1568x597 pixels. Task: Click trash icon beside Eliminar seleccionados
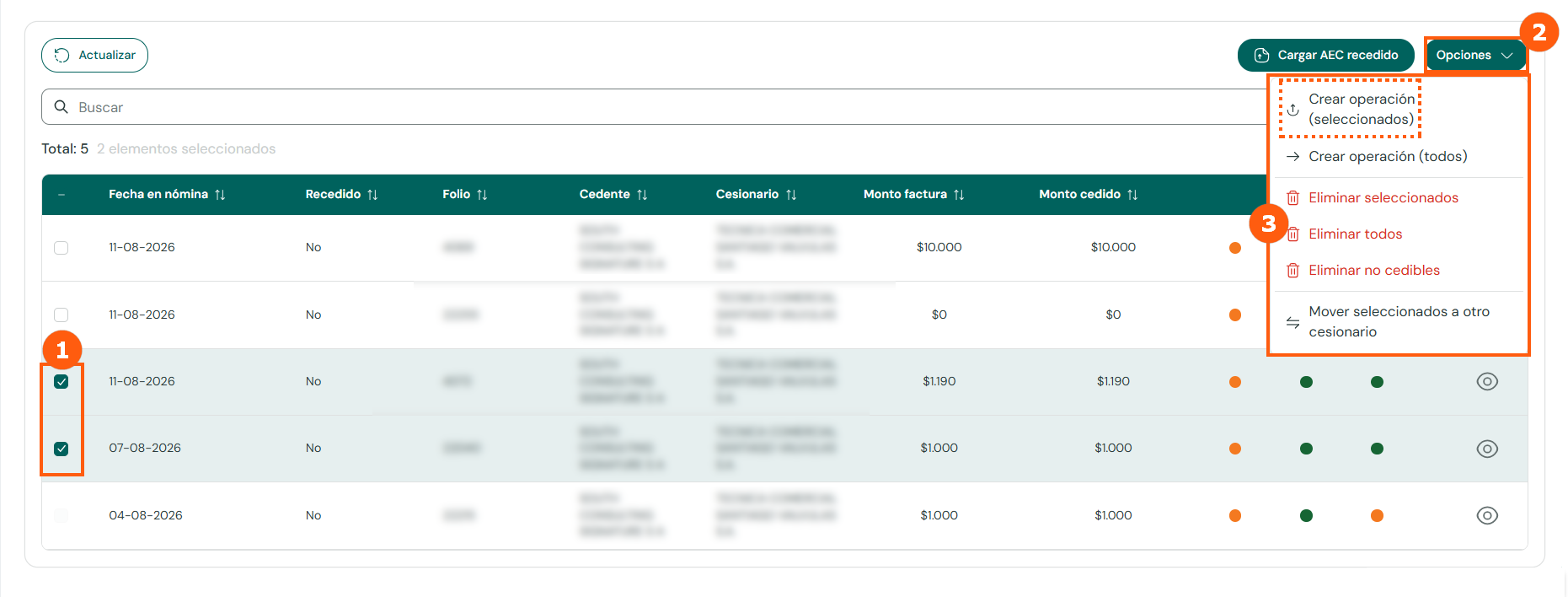tap(1292, 198)
